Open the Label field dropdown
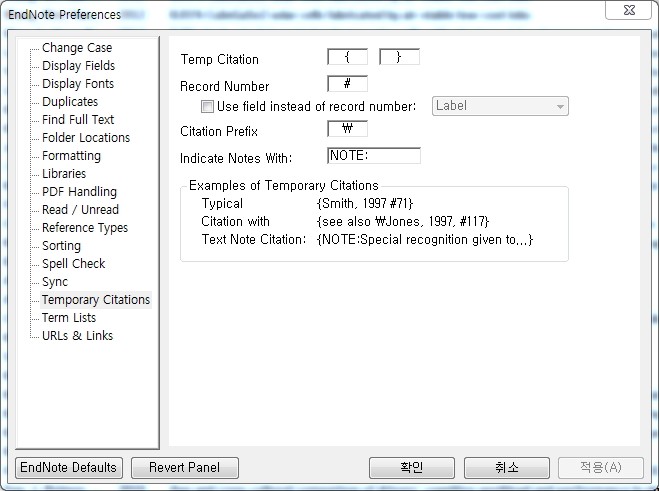The width and height of the screenshot is (659, 491). 500,106
